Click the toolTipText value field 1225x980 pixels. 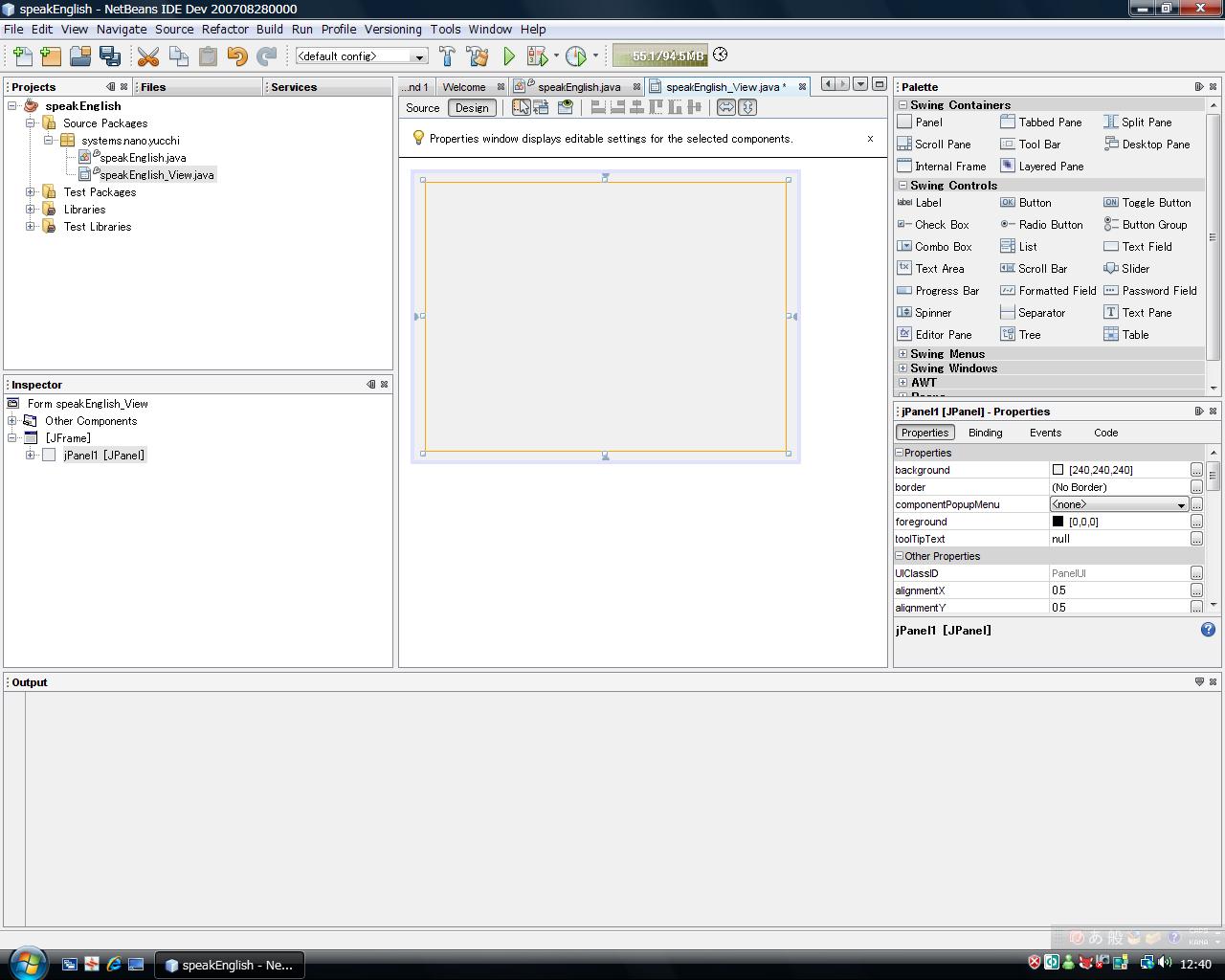[1118, 539]
